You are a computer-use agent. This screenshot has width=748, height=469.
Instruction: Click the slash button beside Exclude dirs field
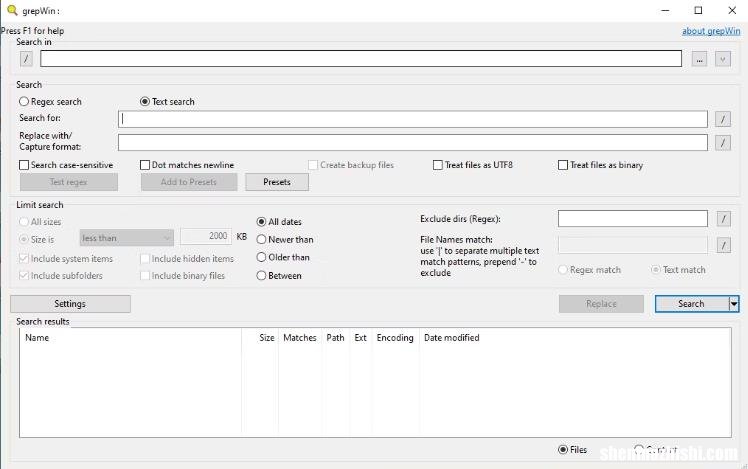click(723, 219)
